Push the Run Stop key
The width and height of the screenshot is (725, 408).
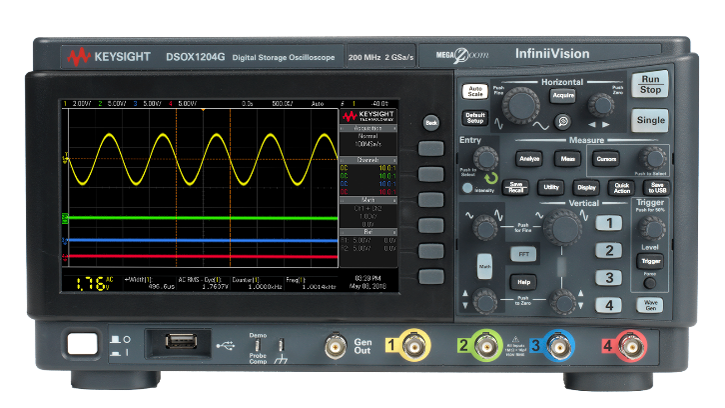[x=650, y=84]
